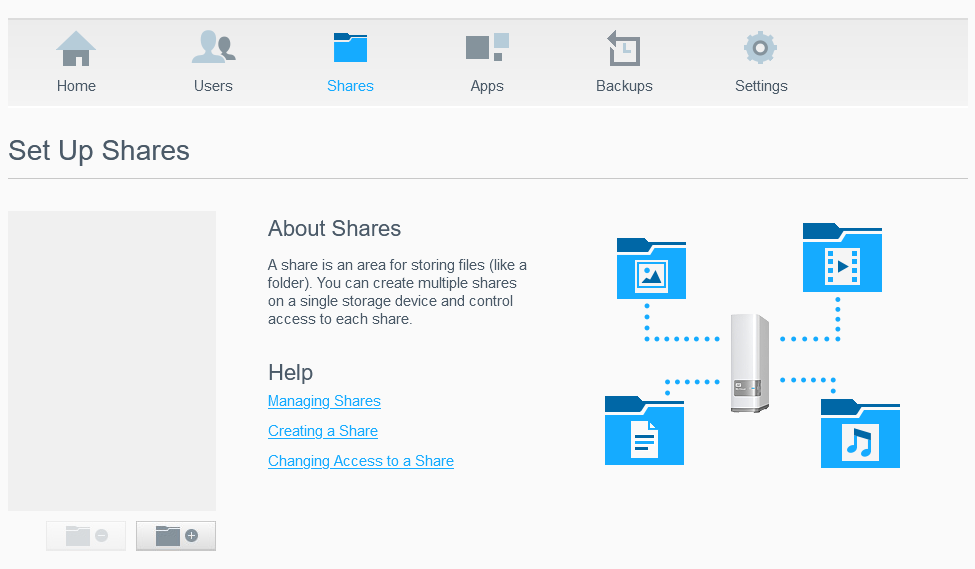The height and width of the screenshot is (569, 975).
Task: Open the Managing Shares help link
Action: click(x=324, y=401)
